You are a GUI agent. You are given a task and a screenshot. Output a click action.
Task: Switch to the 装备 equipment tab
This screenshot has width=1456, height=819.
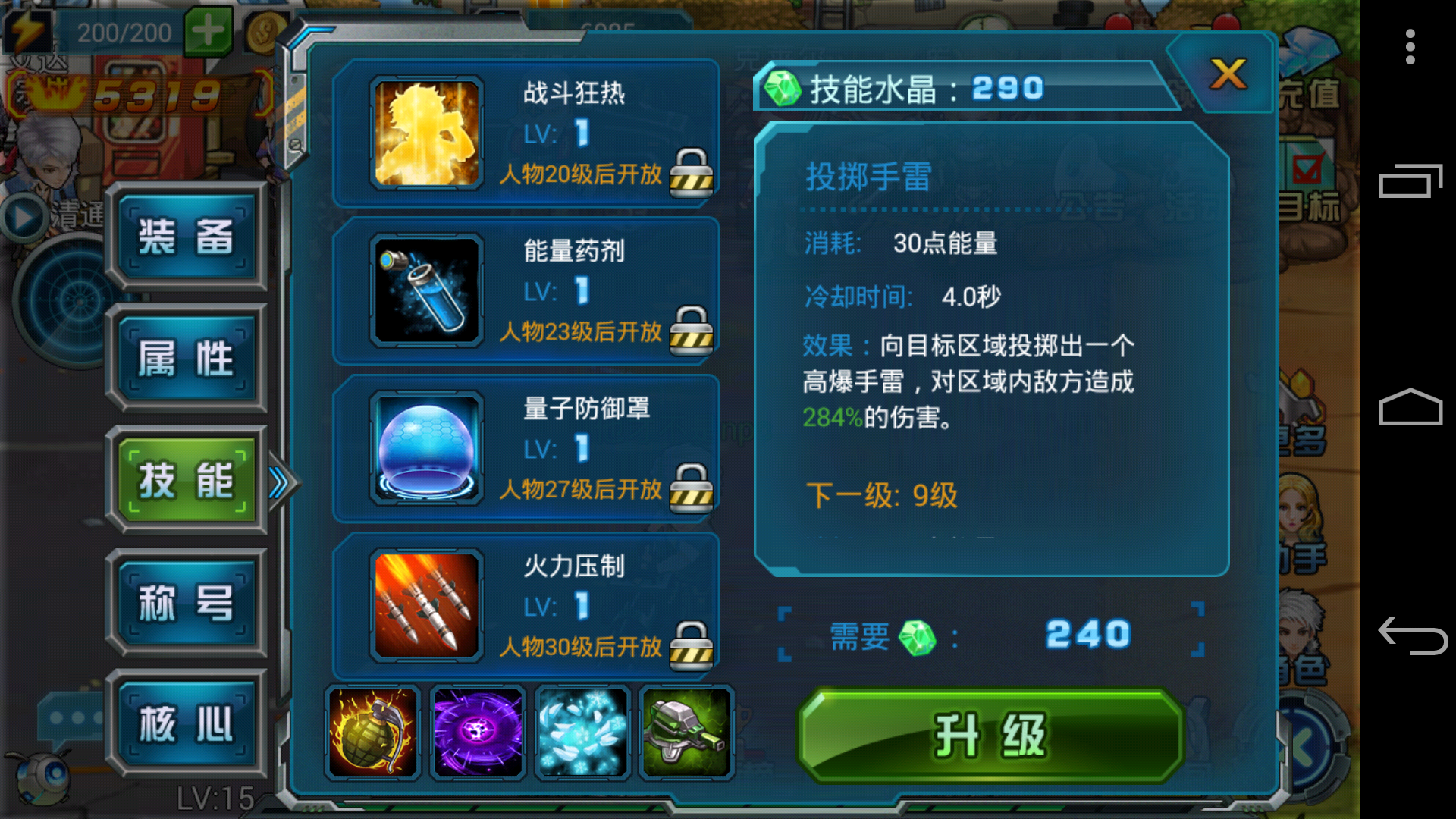pyautogui.click(x=187, y=237)
